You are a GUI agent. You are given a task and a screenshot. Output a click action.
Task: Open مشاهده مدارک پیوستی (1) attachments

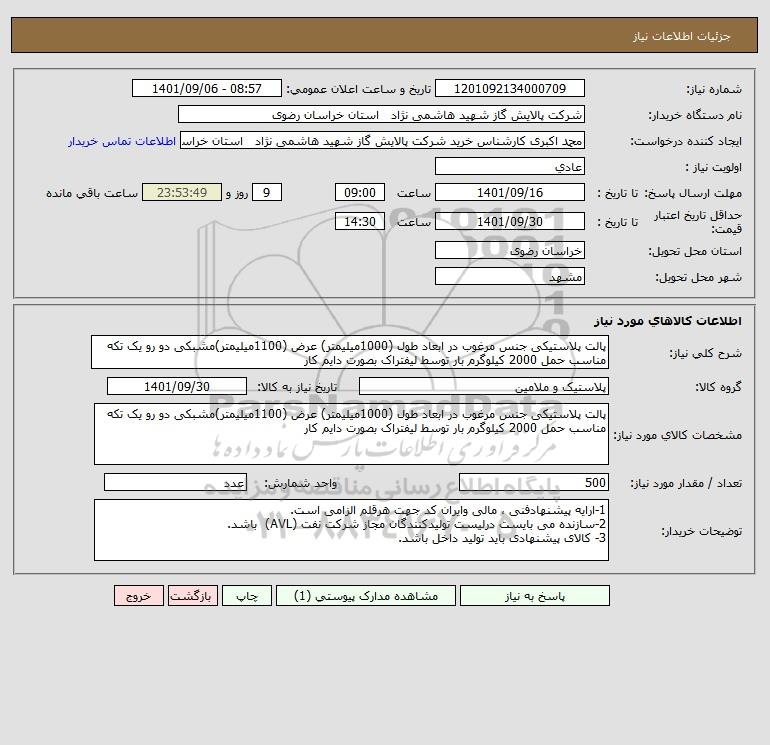point(366,596)
